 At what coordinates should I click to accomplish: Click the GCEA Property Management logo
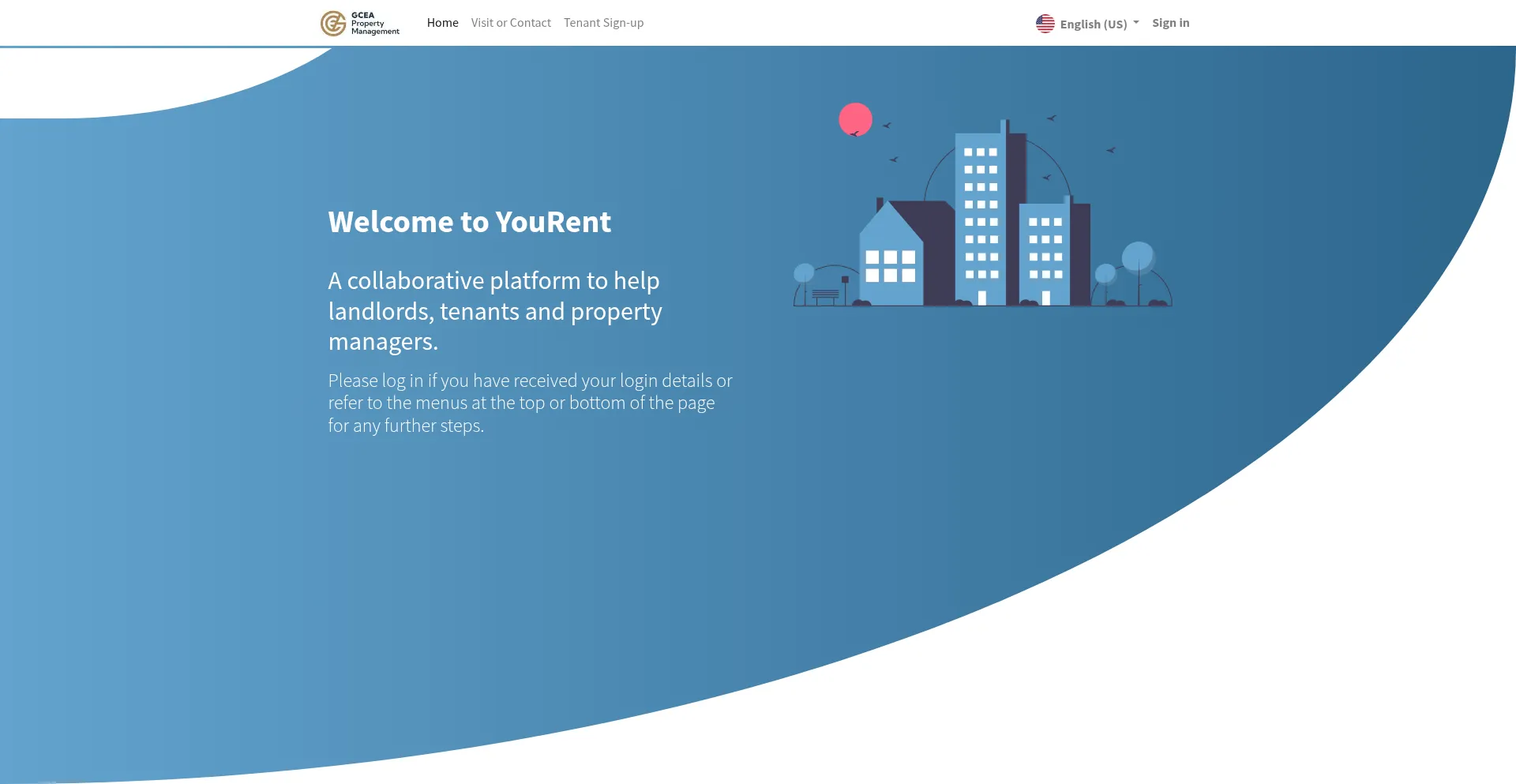click(x=360, y=23)
